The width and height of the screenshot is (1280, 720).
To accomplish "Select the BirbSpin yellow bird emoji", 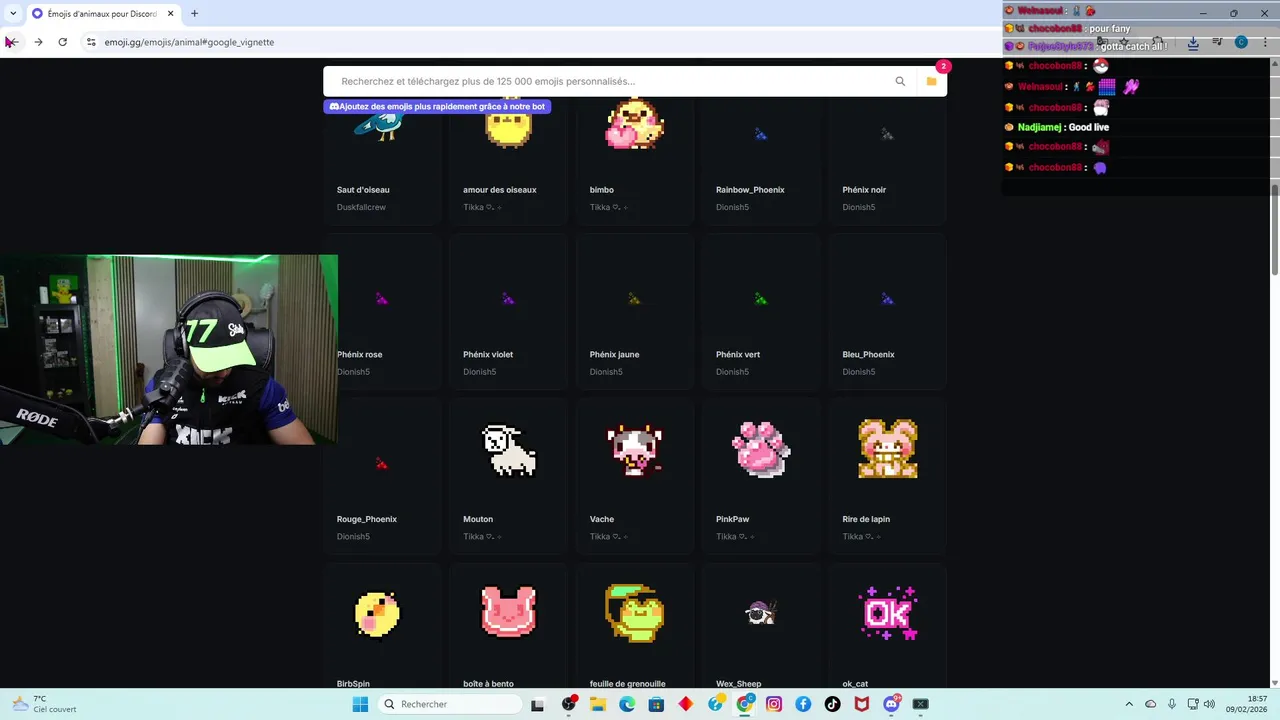I will click(378, 614).
